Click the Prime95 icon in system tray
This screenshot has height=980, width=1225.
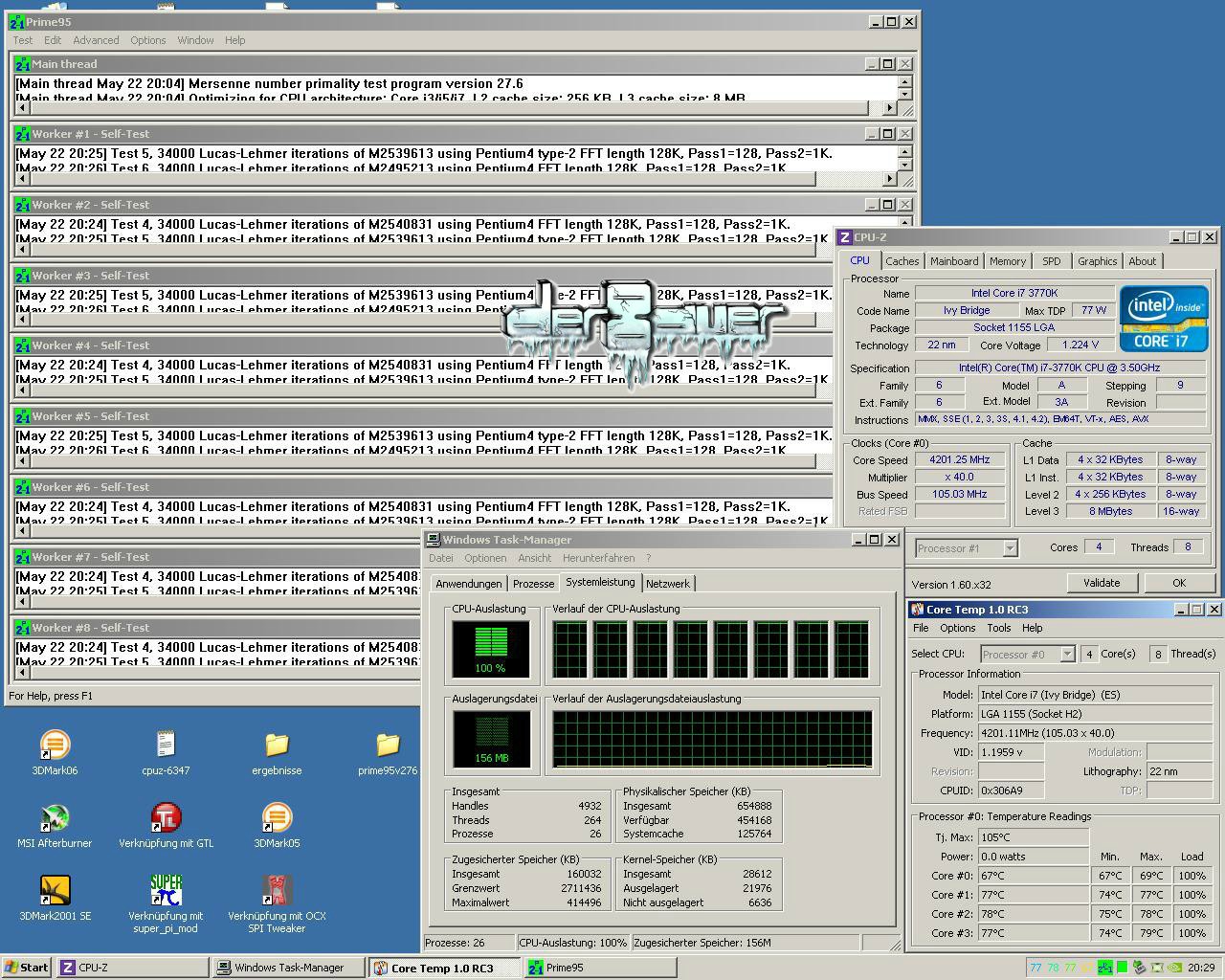click(x=1105, y=967)
